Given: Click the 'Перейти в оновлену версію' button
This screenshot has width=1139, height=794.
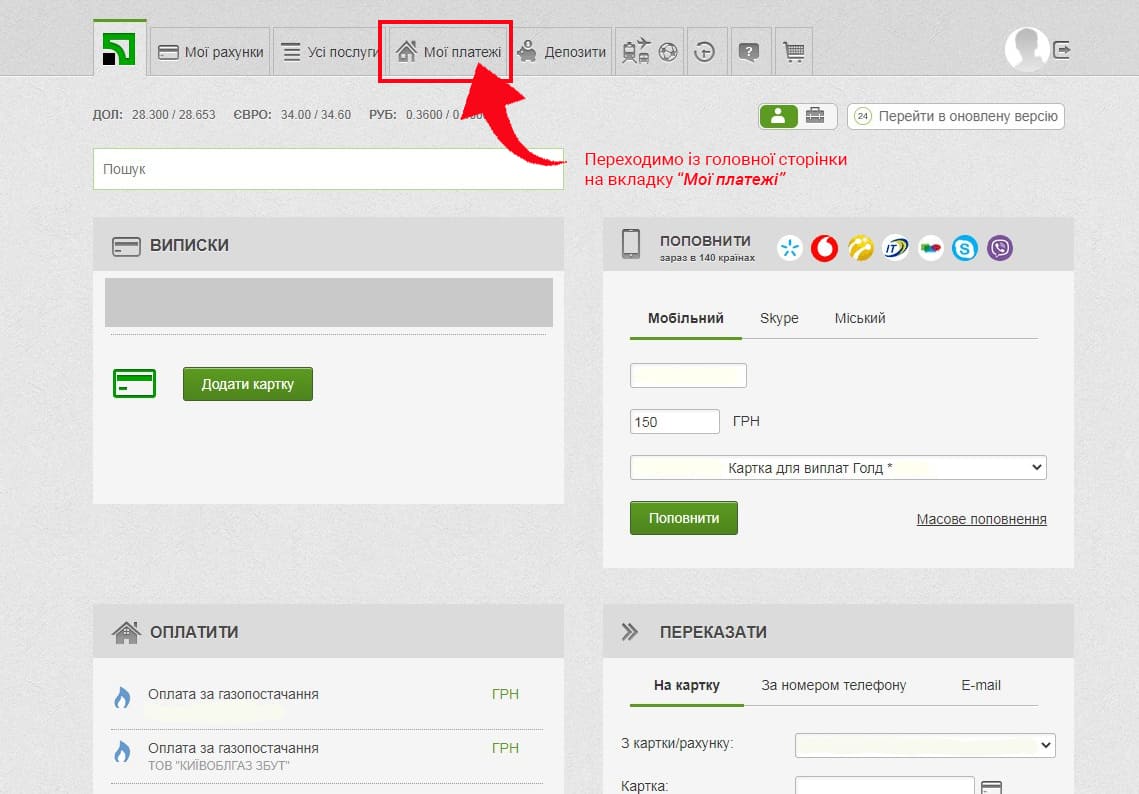Looking at the screenshot, I should click(x=956, y=116).
